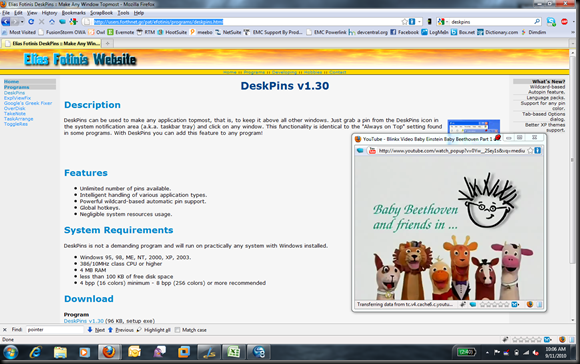
Task: Open the Bookmarks menu
Action: point(74,13)
